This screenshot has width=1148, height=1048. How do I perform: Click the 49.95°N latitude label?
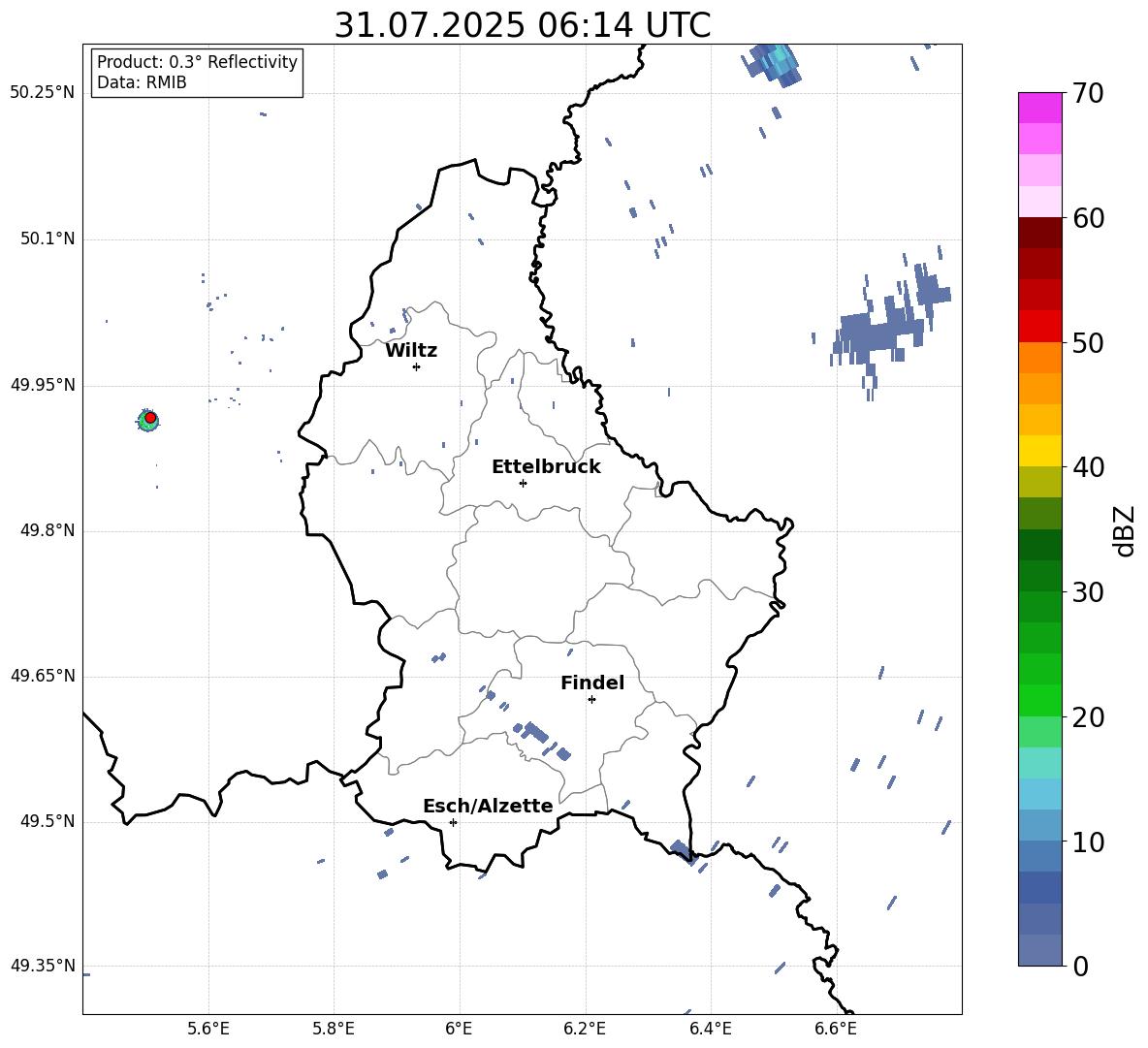43,385
